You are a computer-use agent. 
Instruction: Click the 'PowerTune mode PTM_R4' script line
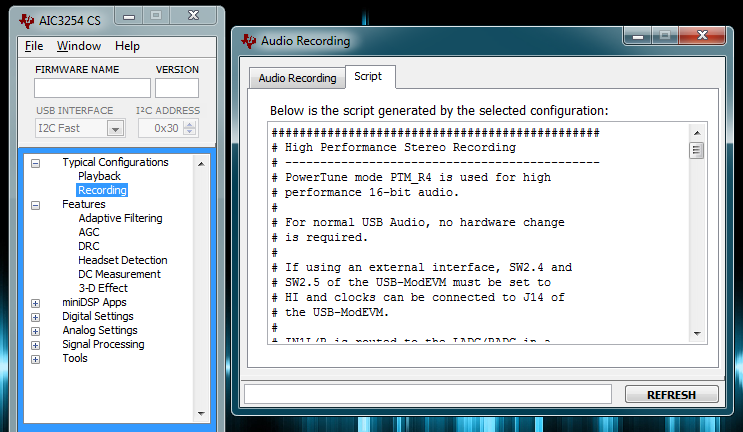411,177
